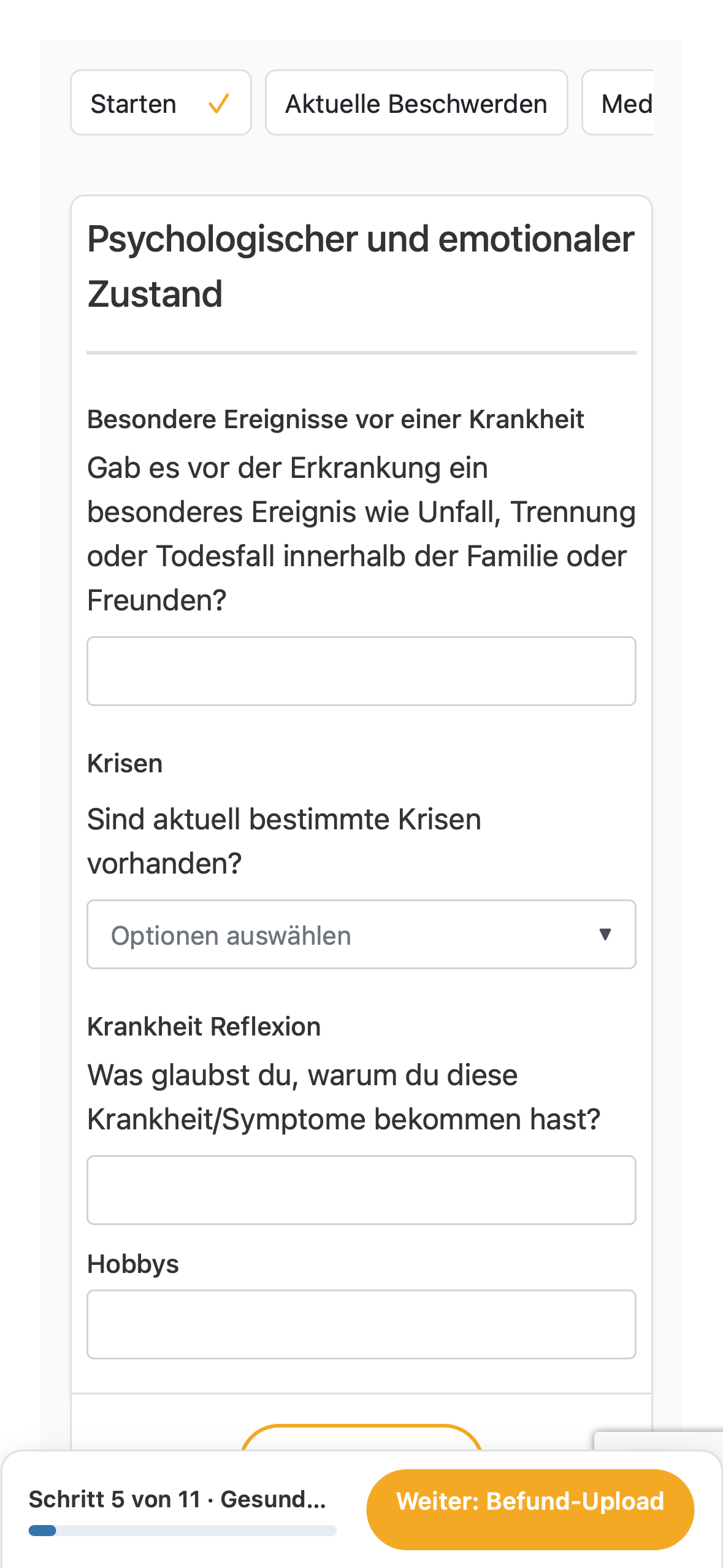
Task: Click into the Hobbys input field
Action: coord(361,1324)
